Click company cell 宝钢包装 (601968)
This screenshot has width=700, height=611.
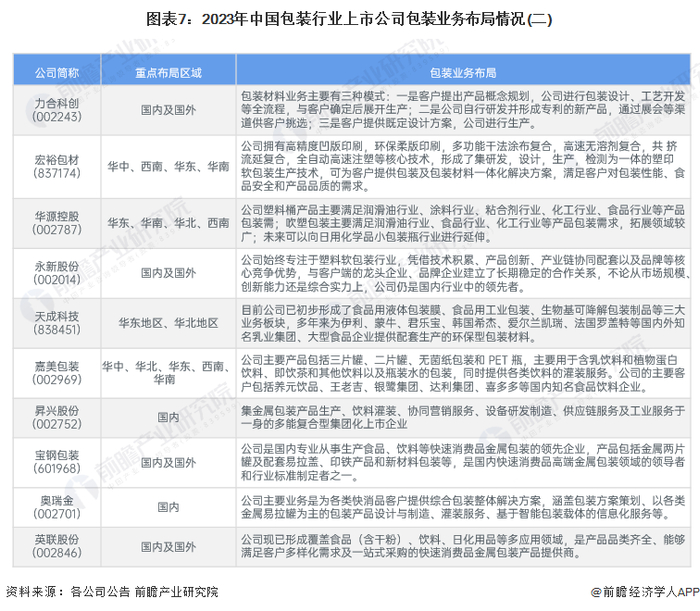[57, 462]
